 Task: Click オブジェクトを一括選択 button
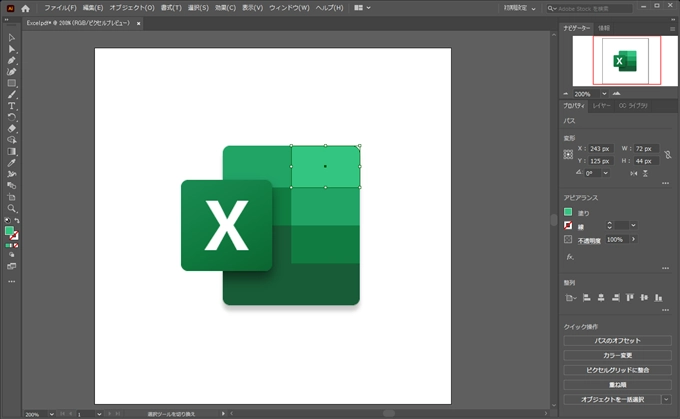pos(612,399)
